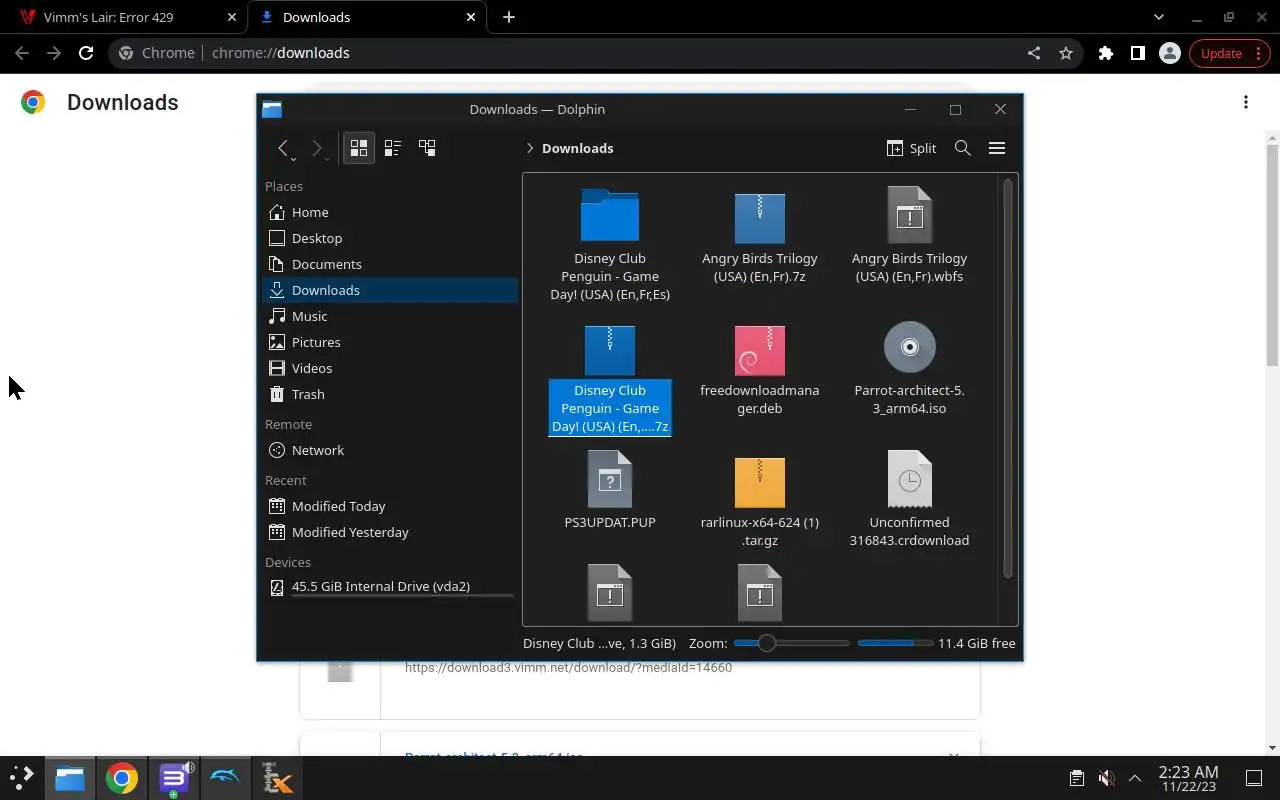Bookmark this page with star icon
This screenshot has height=800, width=1280.
click(x=1066, y=53)
